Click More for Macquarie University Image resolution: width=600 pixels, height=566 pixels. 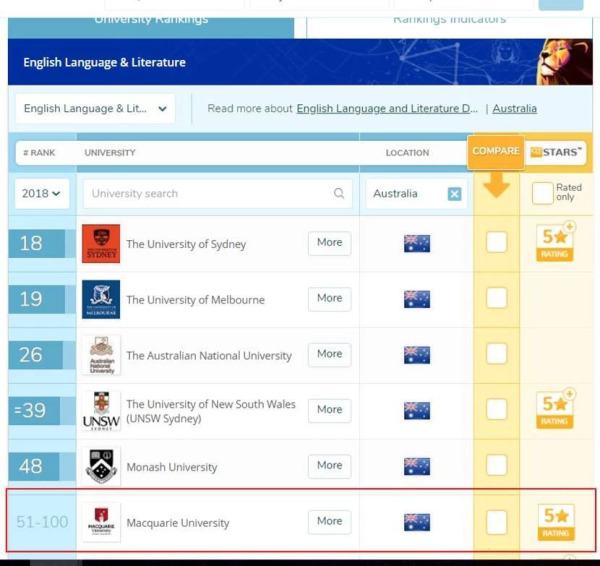click(329, 521)
